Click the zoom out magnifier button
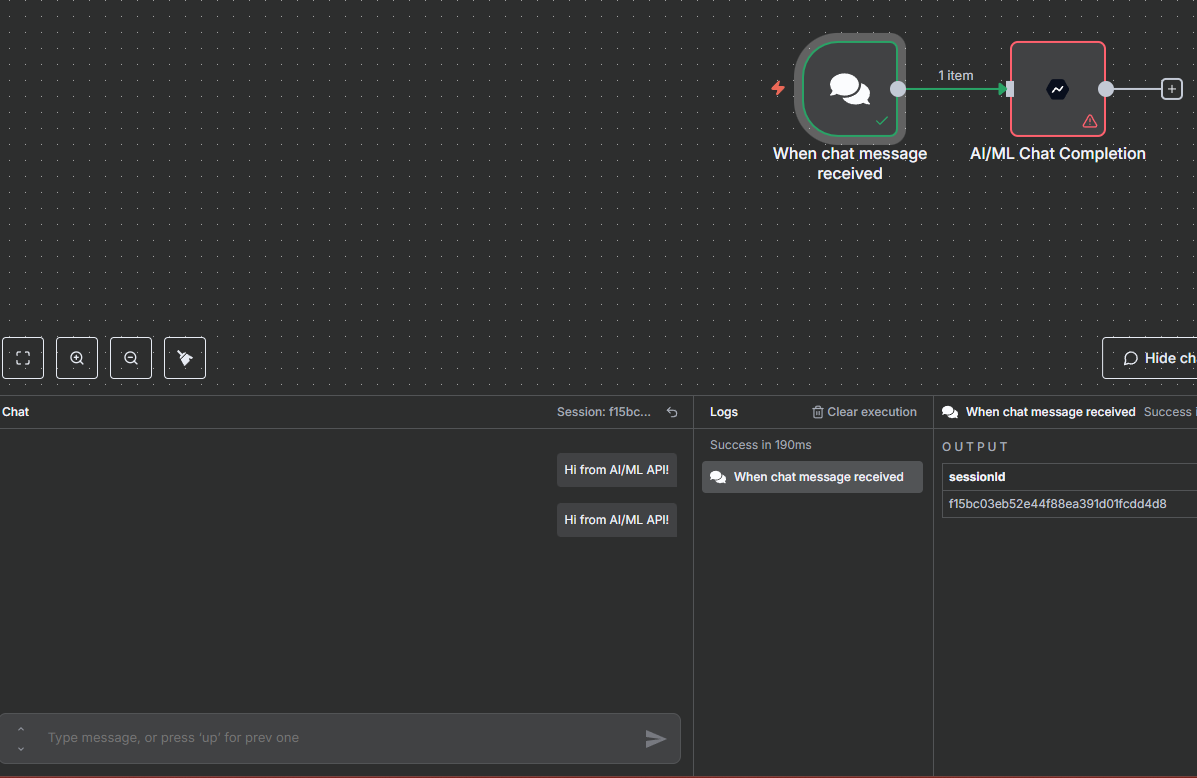The image size is (1197, 778). pyautogui.click(x=131, y=358)
